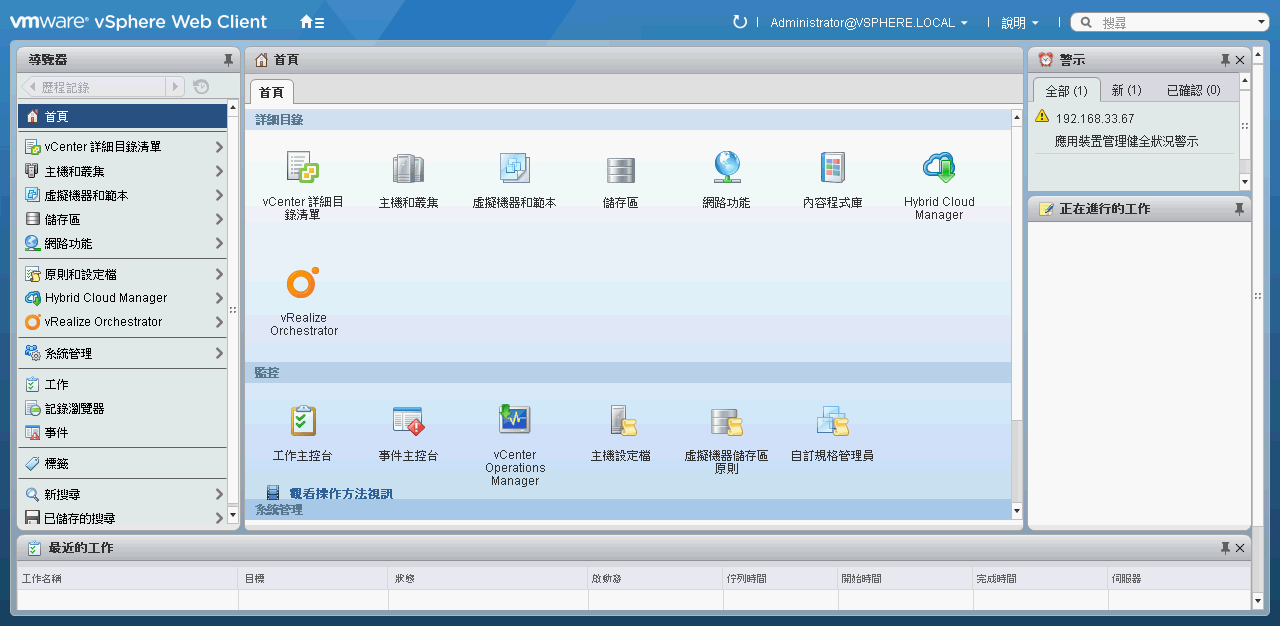
Task: Open 主機設定檔 icon
Action: [x=622, y=421]
